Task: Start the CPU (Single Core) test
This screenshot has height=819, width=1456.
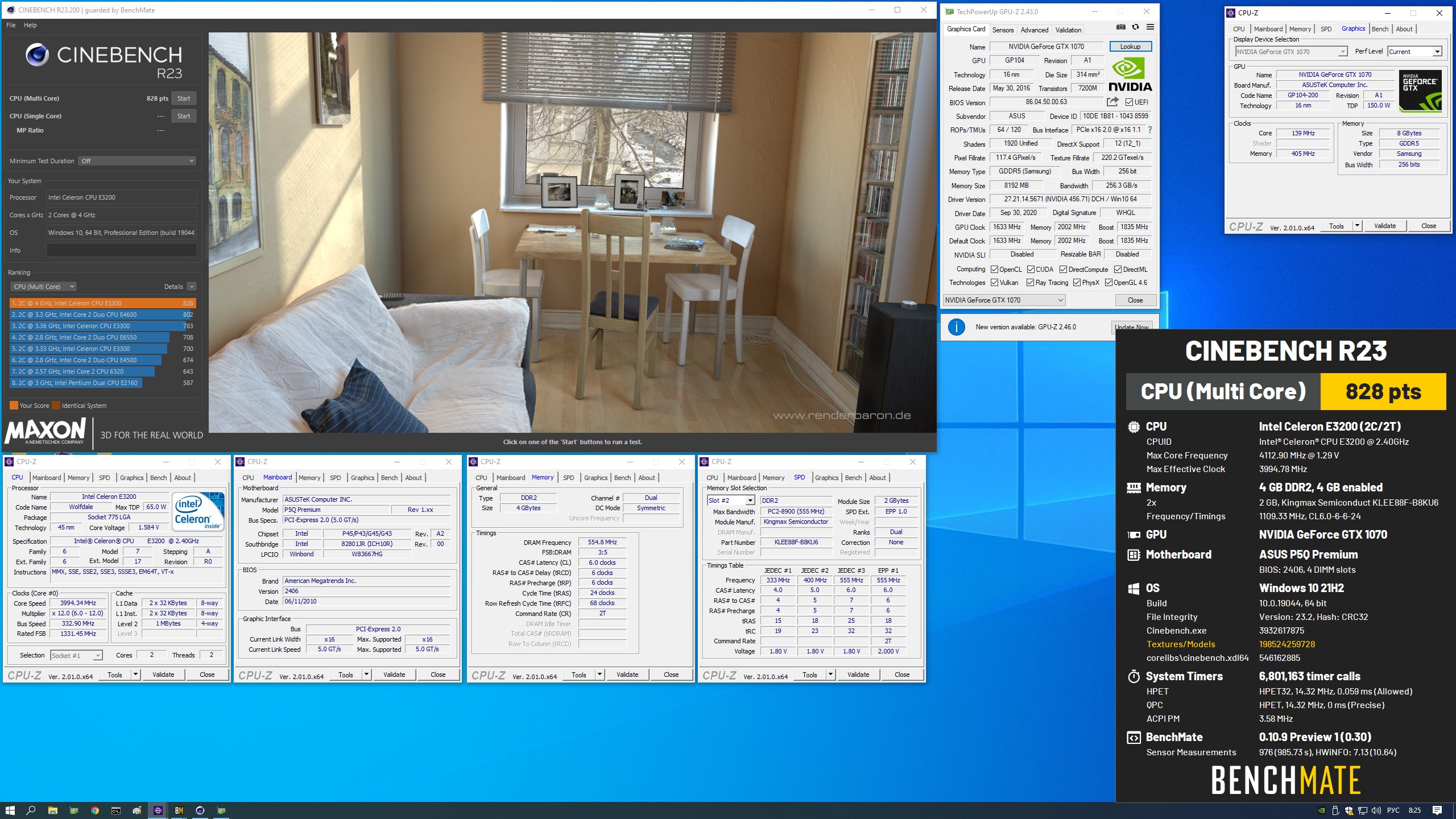Action: tap(184, 116)
